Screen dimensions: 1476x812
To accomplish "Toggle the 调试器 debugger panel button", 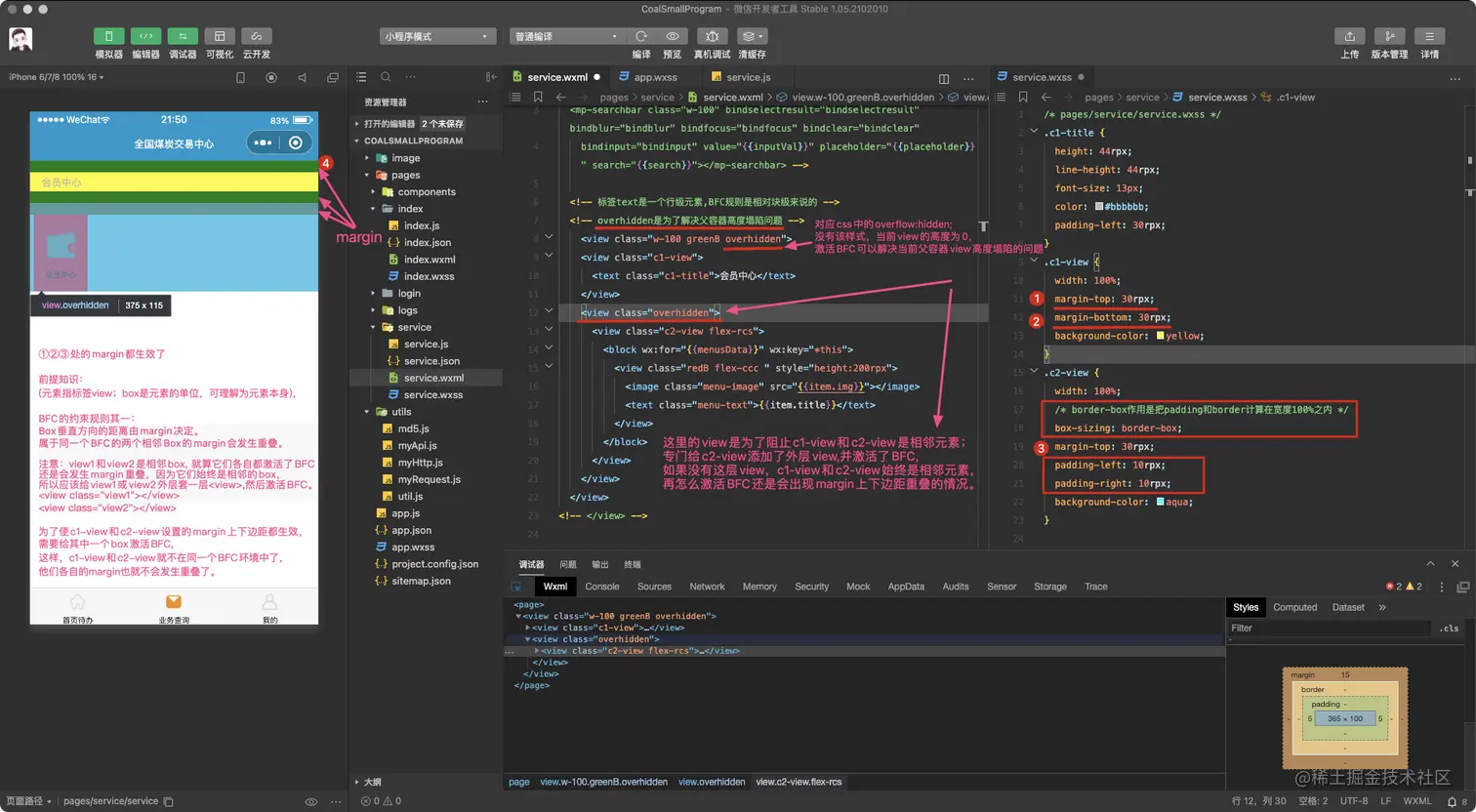I will click(x=183, y=36).
